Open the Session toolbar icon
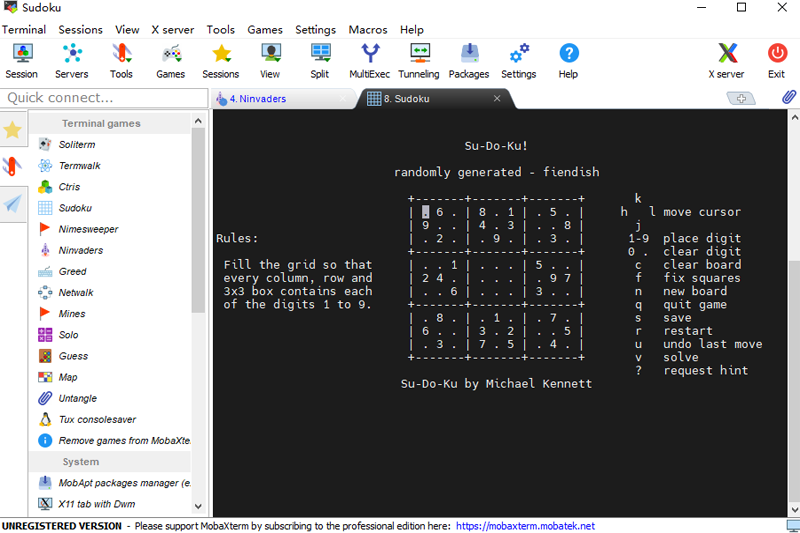Image resolution: width=800 pixels, height=533 pixels. point(21,61)
